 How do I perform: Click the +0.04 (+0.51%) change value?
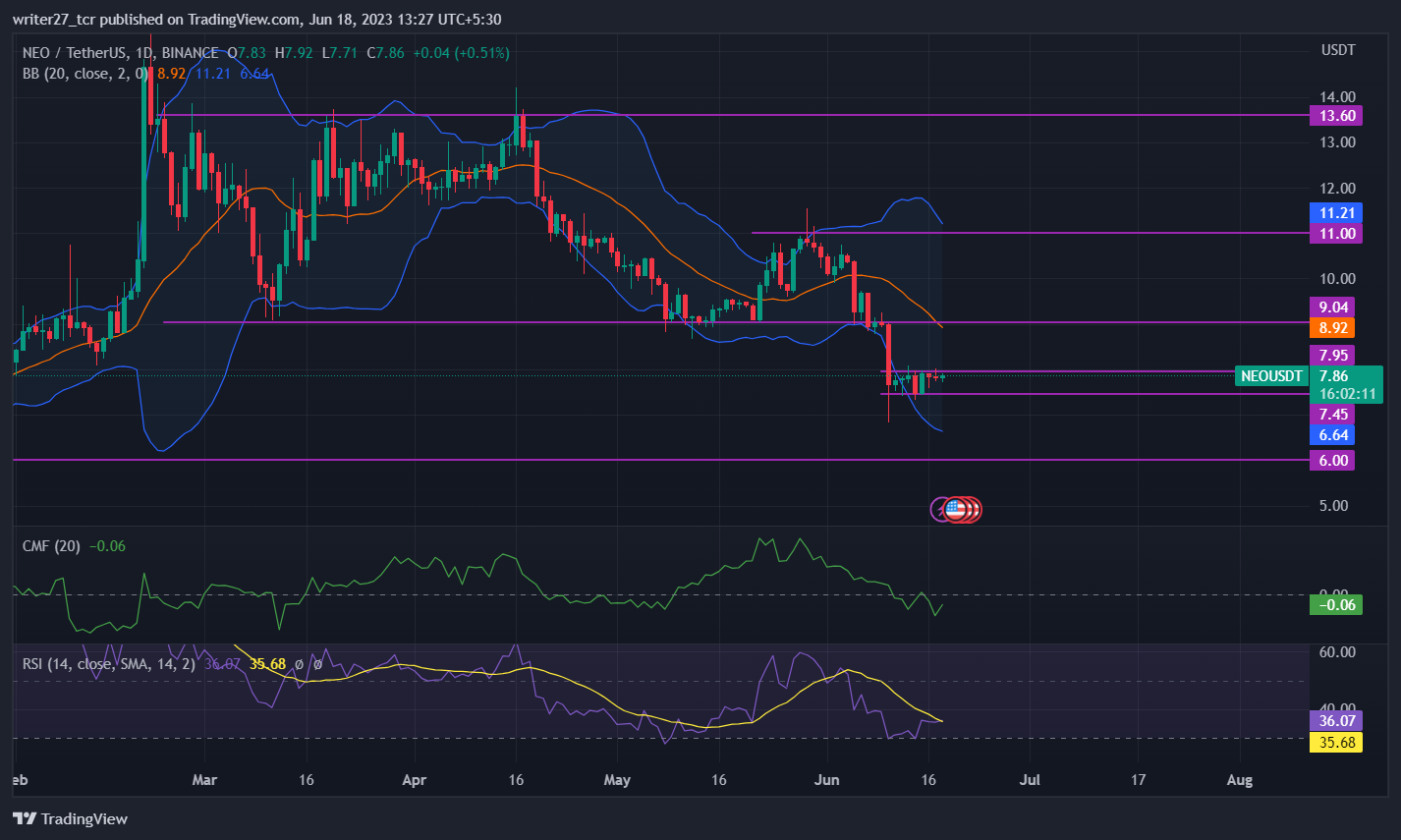click(x=460, y=53)
